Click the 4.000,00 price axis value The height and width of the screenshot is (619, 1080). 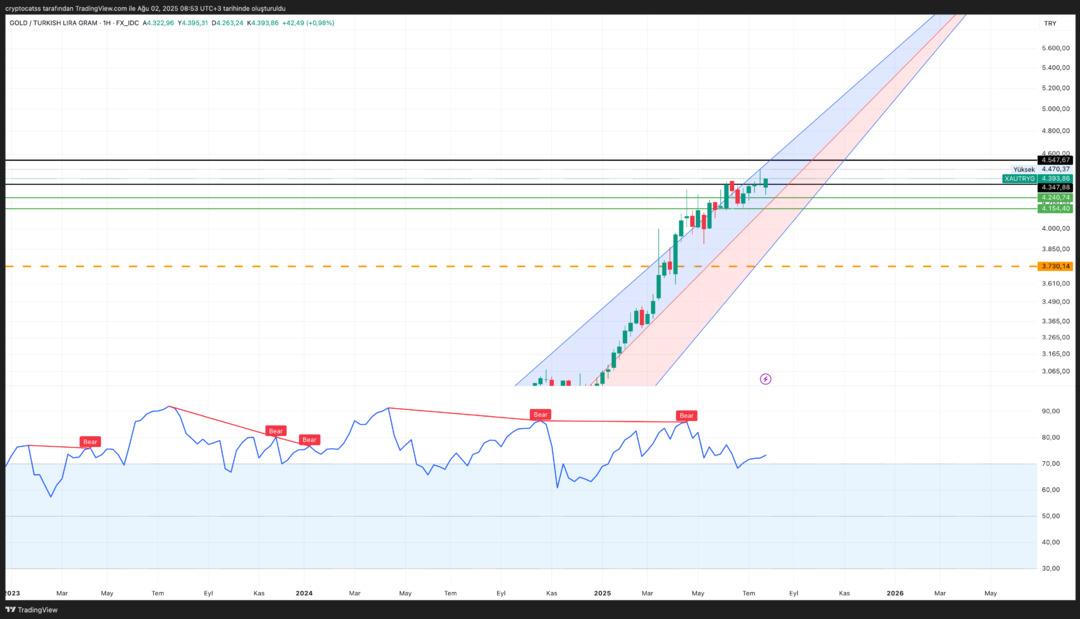click(x=1056, y=229)
